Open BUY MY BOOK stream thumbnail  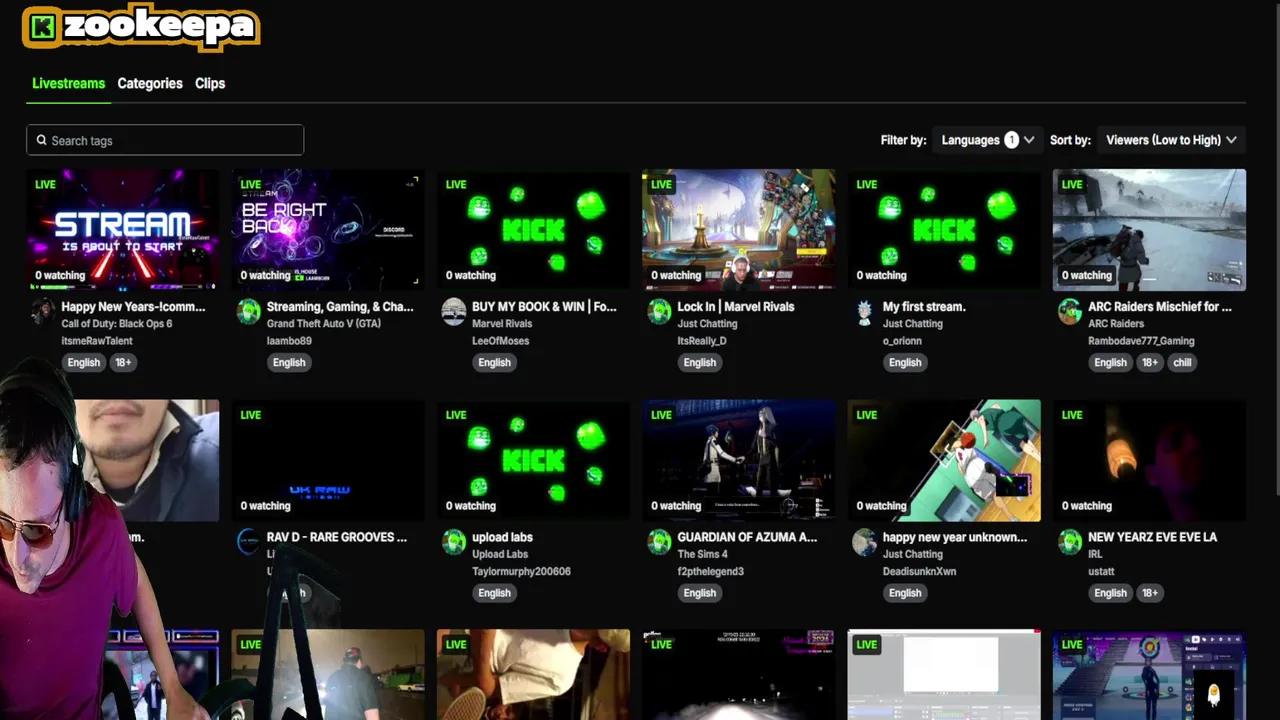point(533,230)
